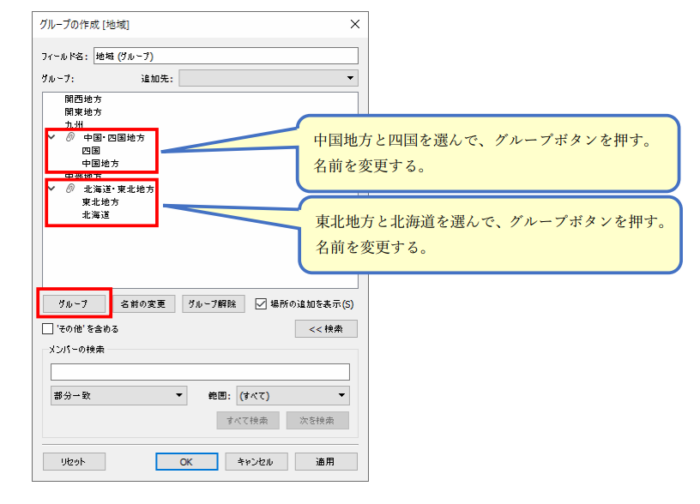This screenshot has width=700, height=504.
Task: Click the paperclip icon beside 中国・四国地方
Action: point(70,137)
